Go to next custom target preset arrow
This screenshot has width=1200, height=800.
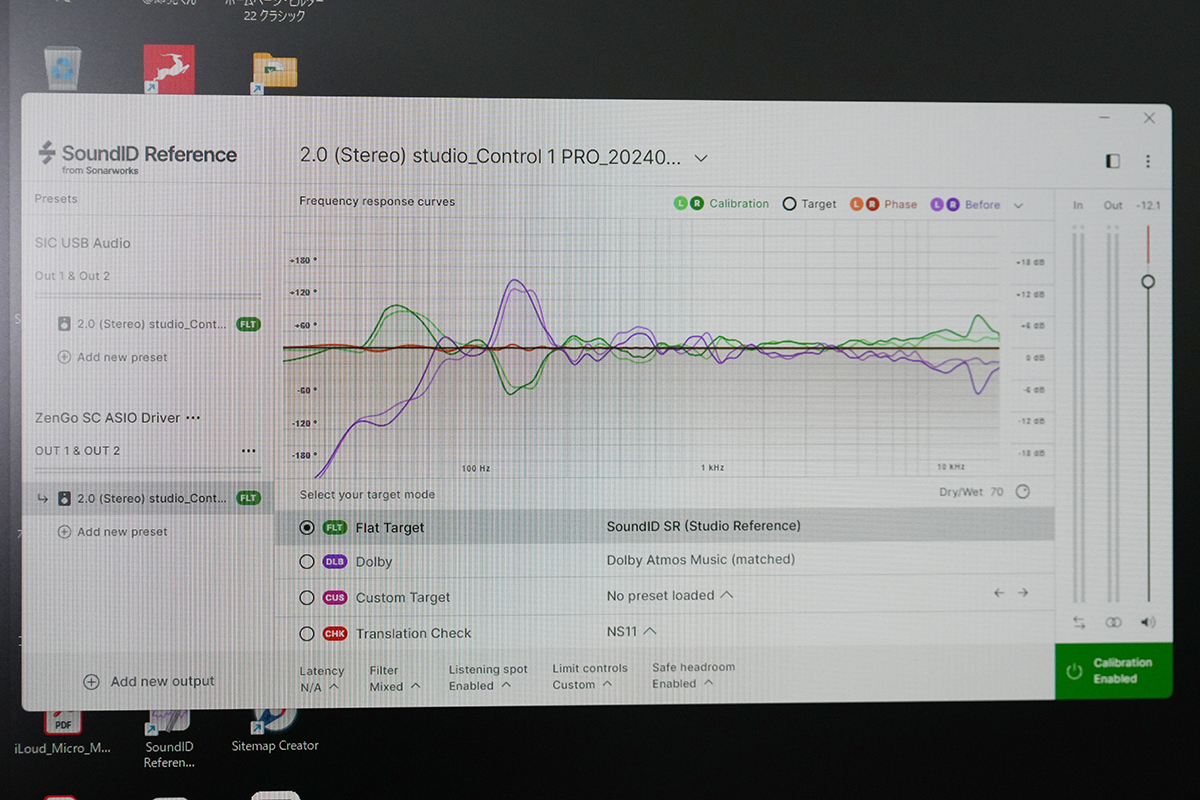[x=1022, y=593]
